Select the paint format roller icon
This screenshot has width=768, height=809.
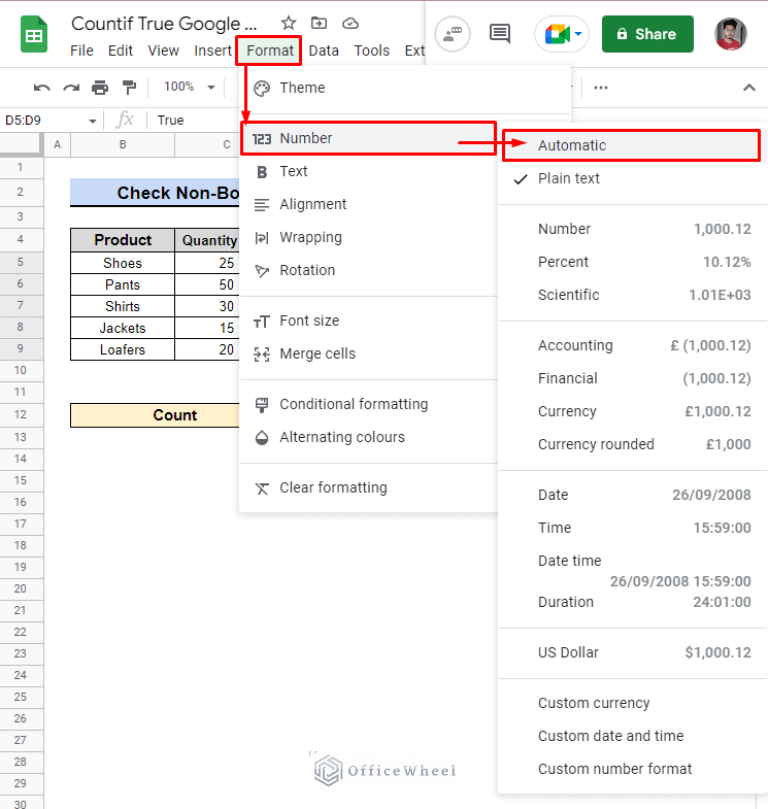coord(129,87)
